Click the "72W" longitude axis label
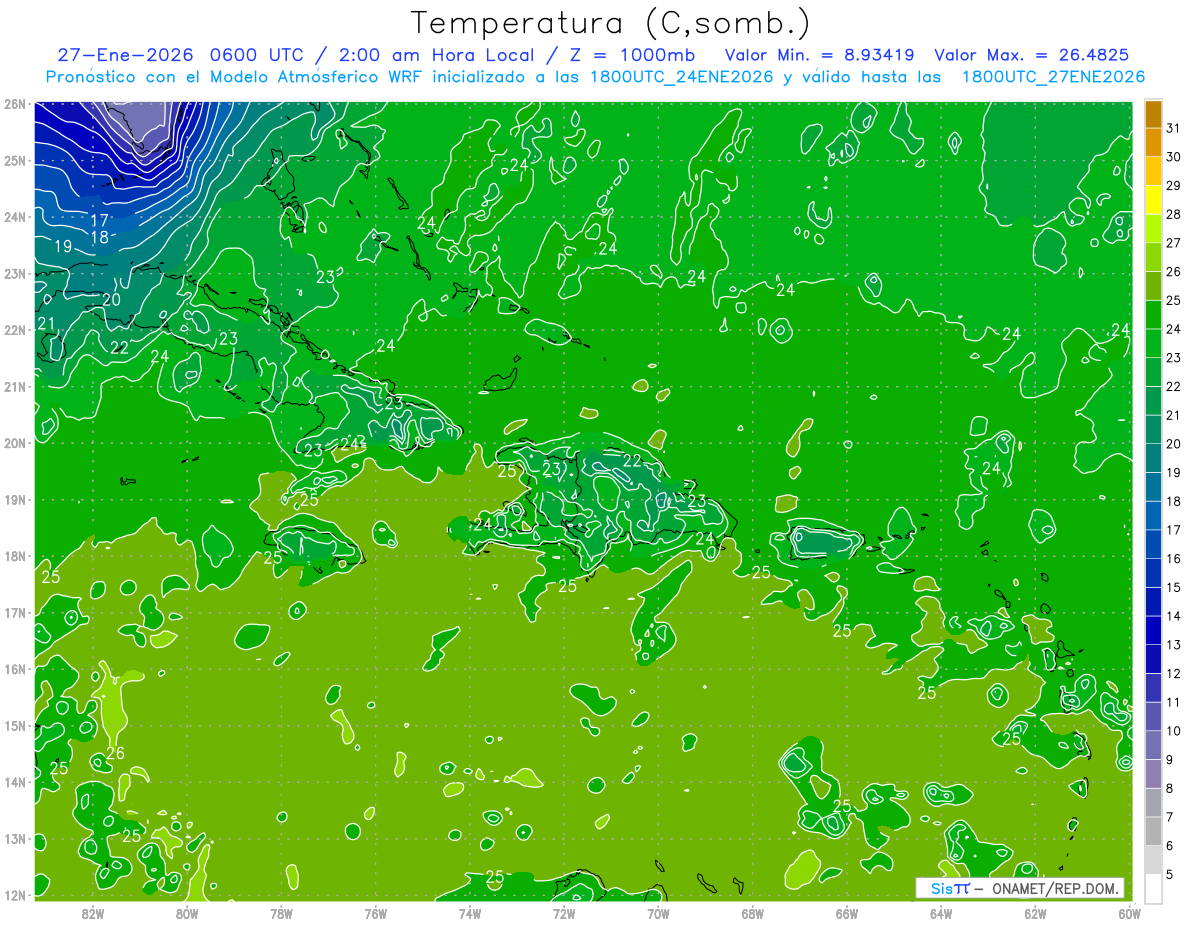The height and width of the screenshot is (927, 1200). [x=564, y=913]
